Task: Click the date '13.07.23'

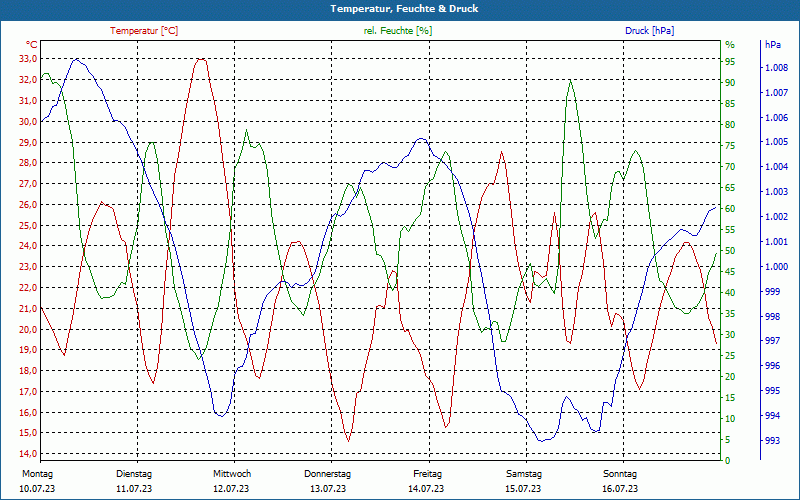Action: click(328, 489)
